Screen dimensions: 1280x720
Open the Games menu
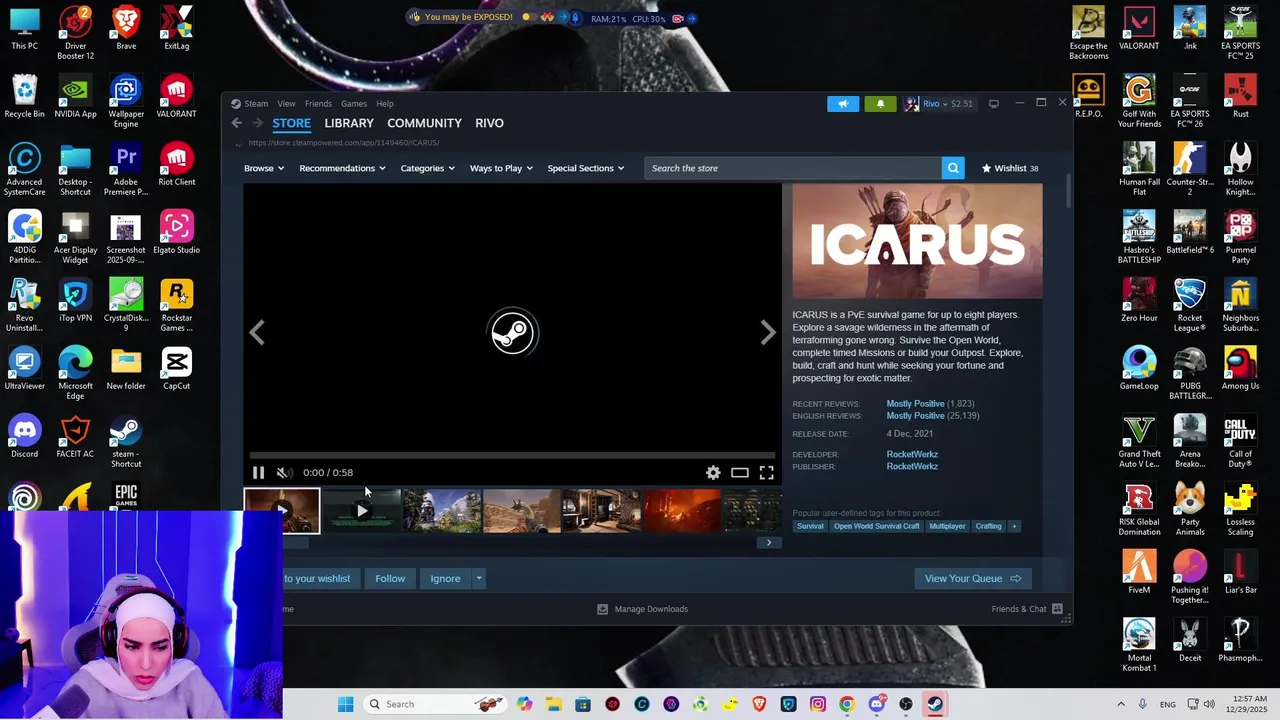[x=354, y=104]
